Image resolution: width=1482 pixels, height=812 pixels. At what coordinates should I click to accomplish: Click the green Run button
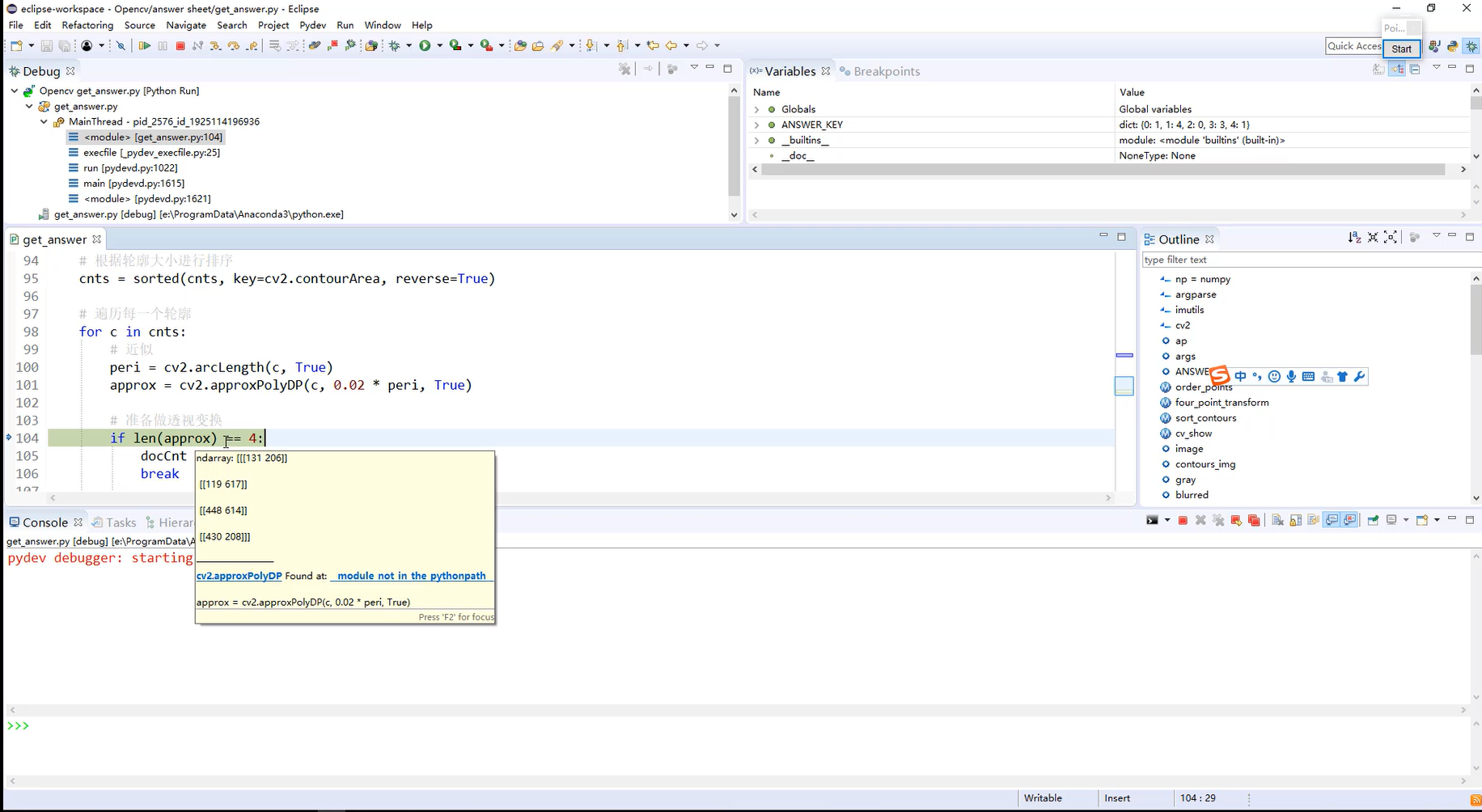425,46
